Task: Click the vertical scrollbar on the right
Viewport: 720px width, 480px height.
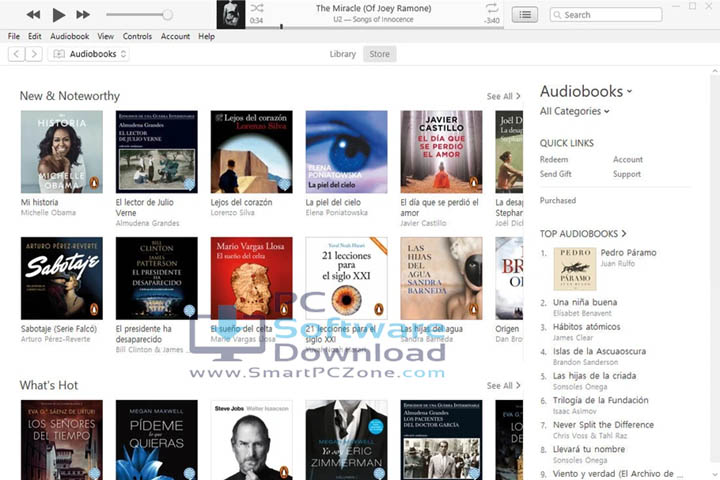Action: coord(715,271)
